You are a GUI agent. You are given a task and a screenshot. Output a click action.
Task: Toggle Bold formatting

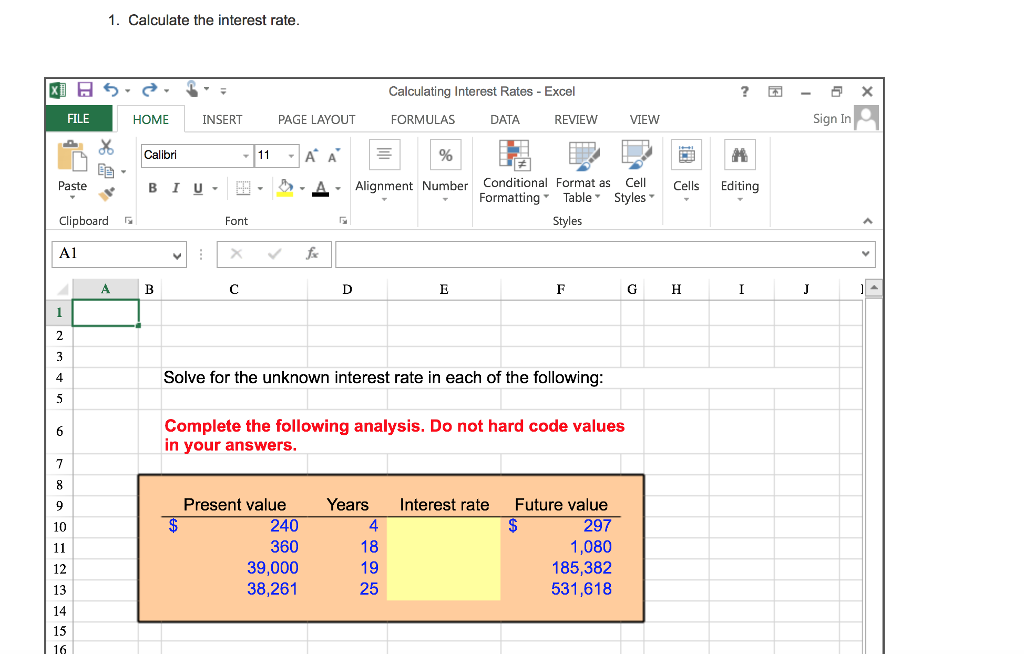tap(153, 188)
